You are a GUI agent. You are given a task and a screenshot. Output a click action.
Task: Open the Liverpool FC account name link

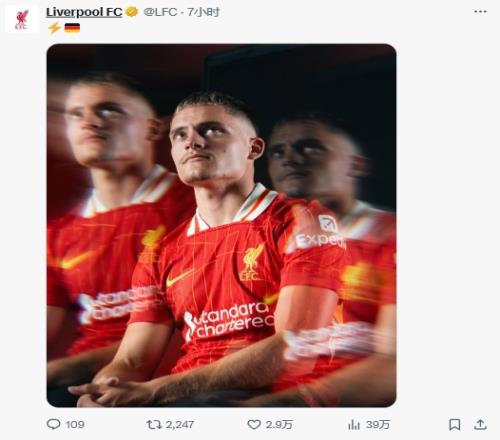pos(84,12)
